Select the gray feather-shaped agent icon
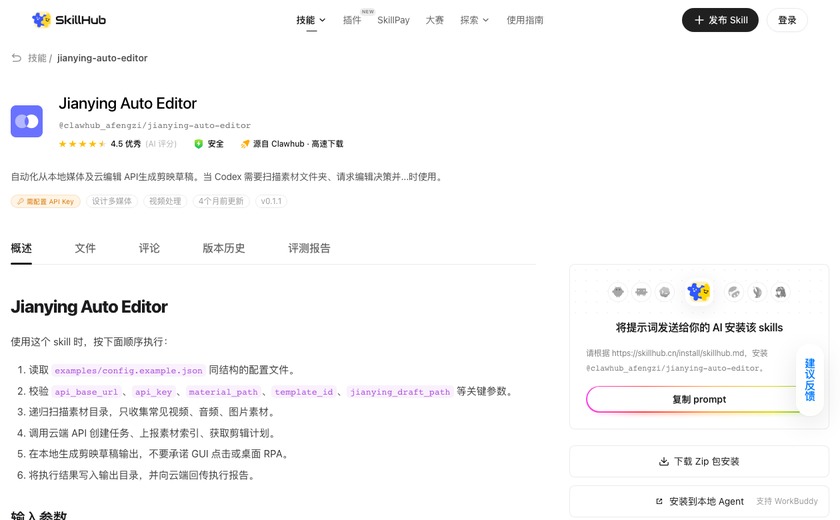 [x=757, y=292]
